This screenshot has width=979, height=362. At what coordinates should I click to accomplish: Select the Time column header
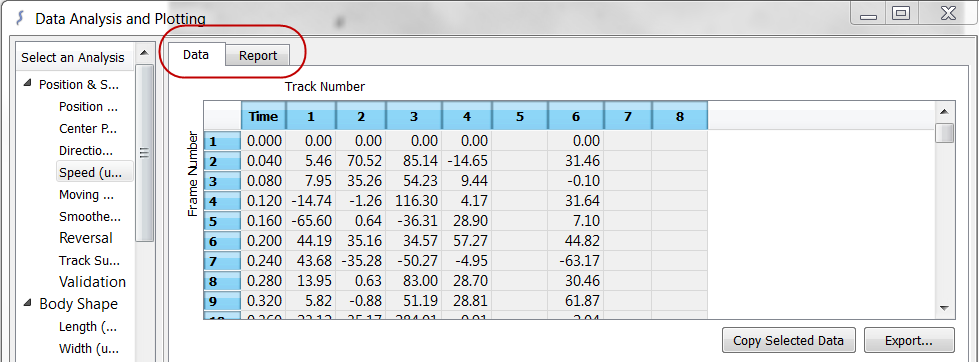click(x=263, y=116)
